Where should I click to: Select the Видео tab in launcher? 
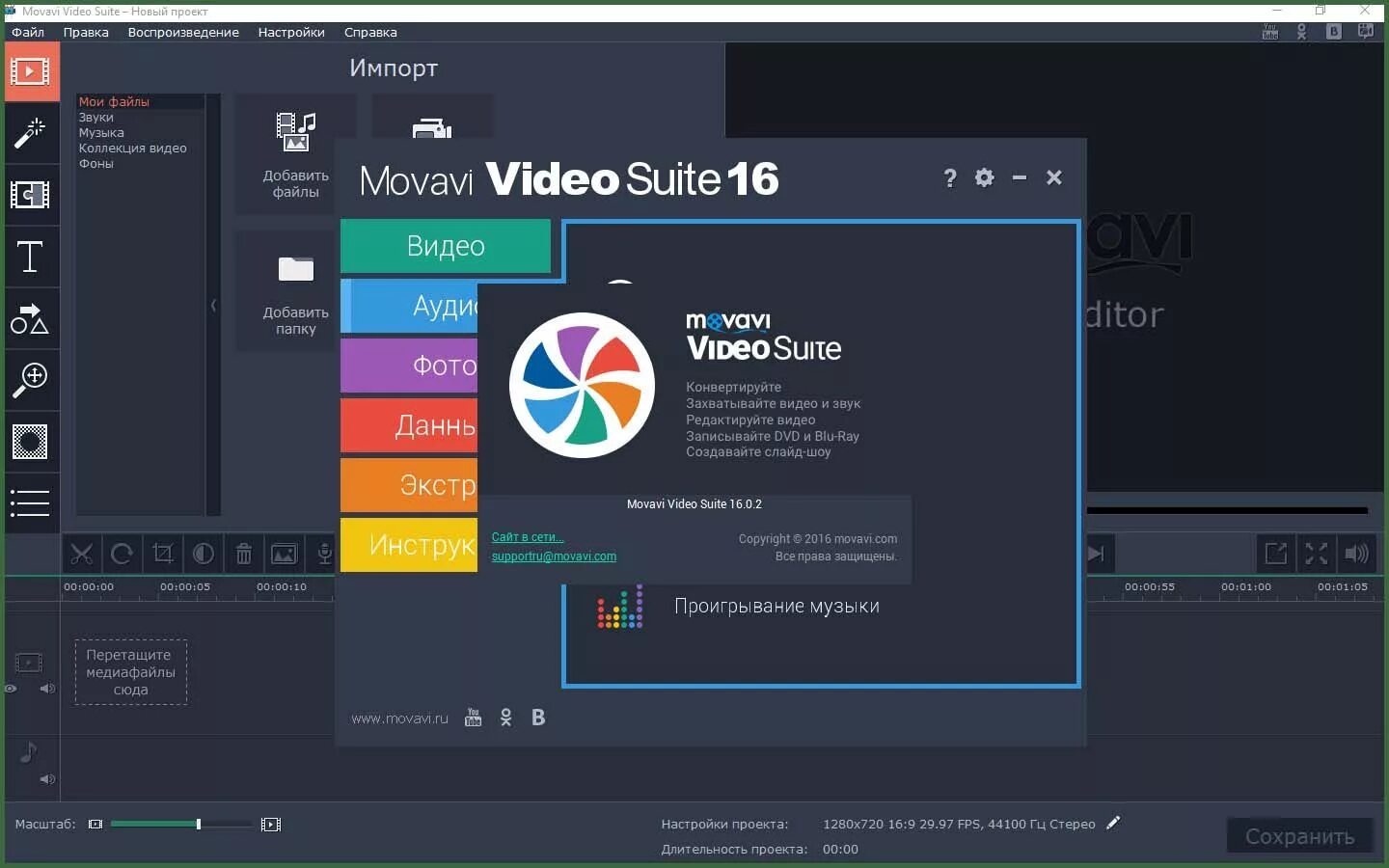446,246
